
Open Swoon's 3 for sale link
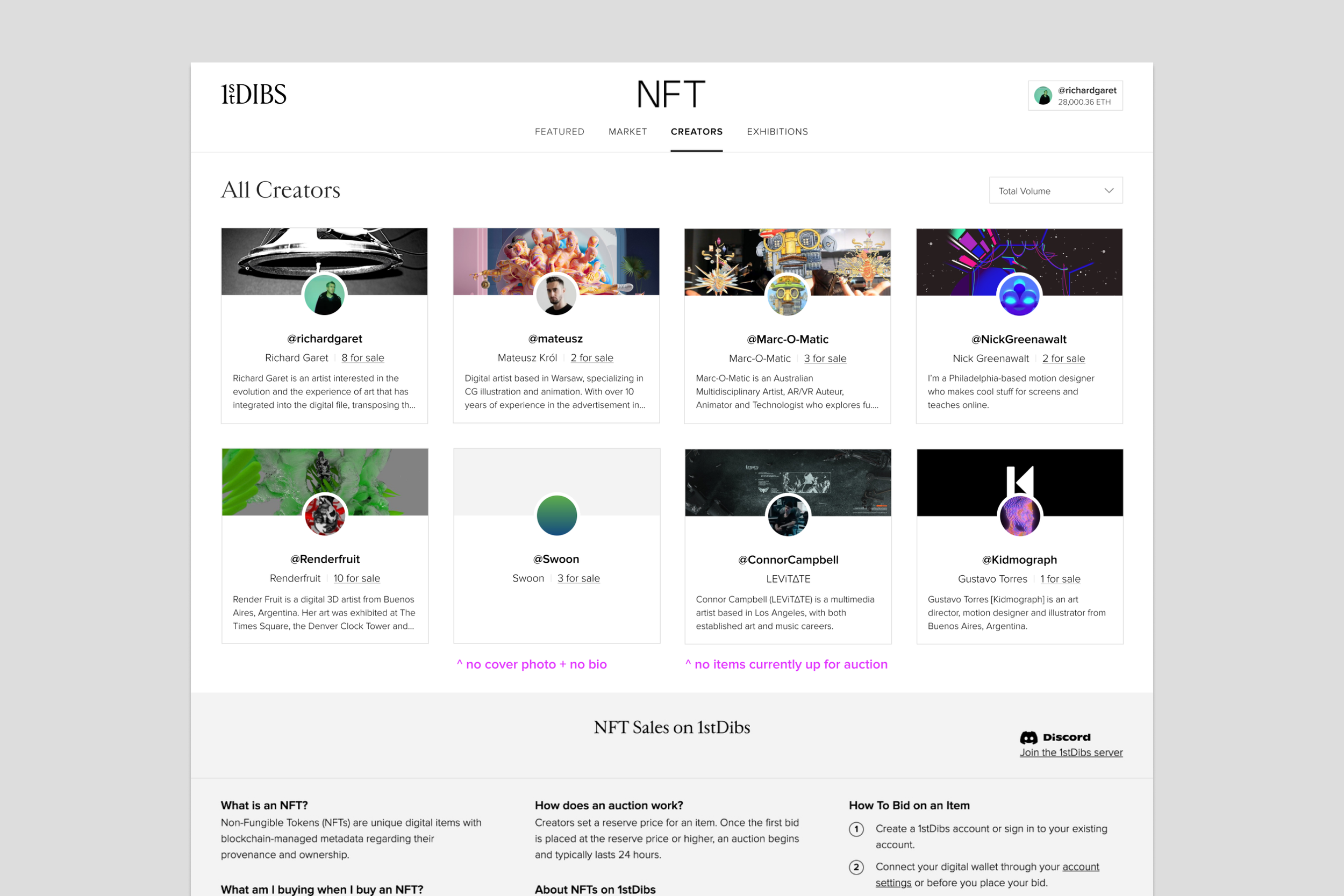(578, 578)
